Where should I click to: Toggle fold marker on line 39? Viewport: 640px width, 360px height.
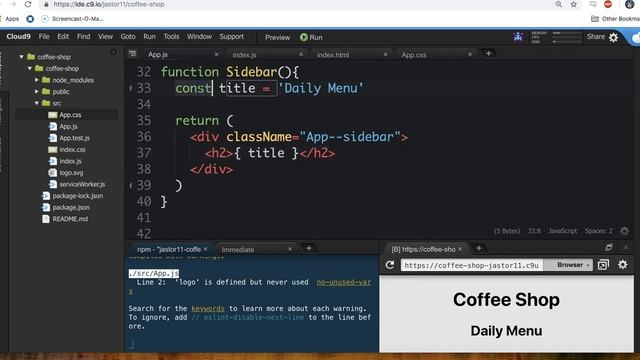point(131,185)
